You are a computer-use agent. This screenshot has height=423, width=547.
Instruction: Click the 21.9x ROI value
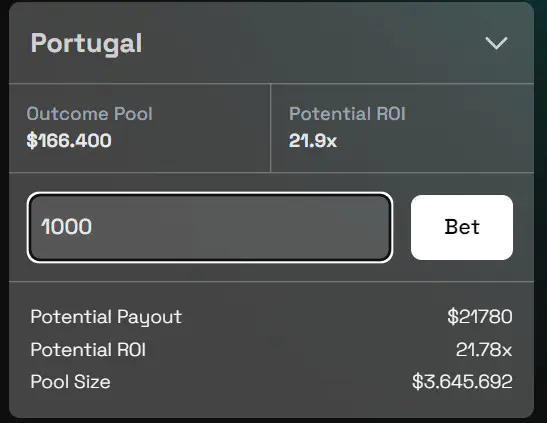(x=313, y=141)
